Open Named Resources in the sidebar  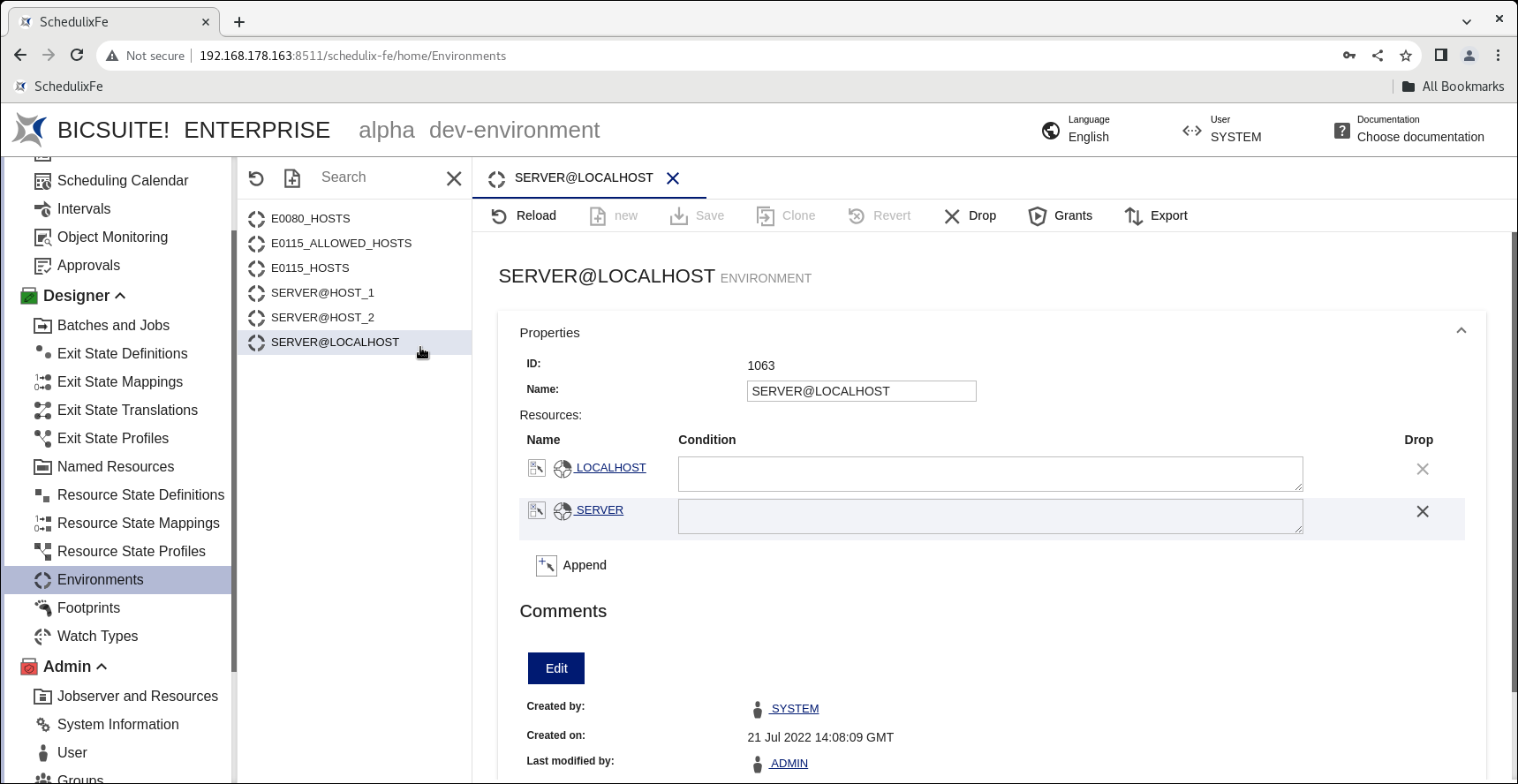pos(116,467)
